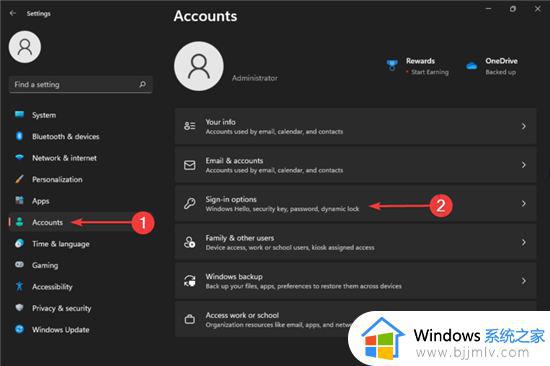550x366 pixels.
Task: Click the Accounts page heading
Action: pos(205,16)
